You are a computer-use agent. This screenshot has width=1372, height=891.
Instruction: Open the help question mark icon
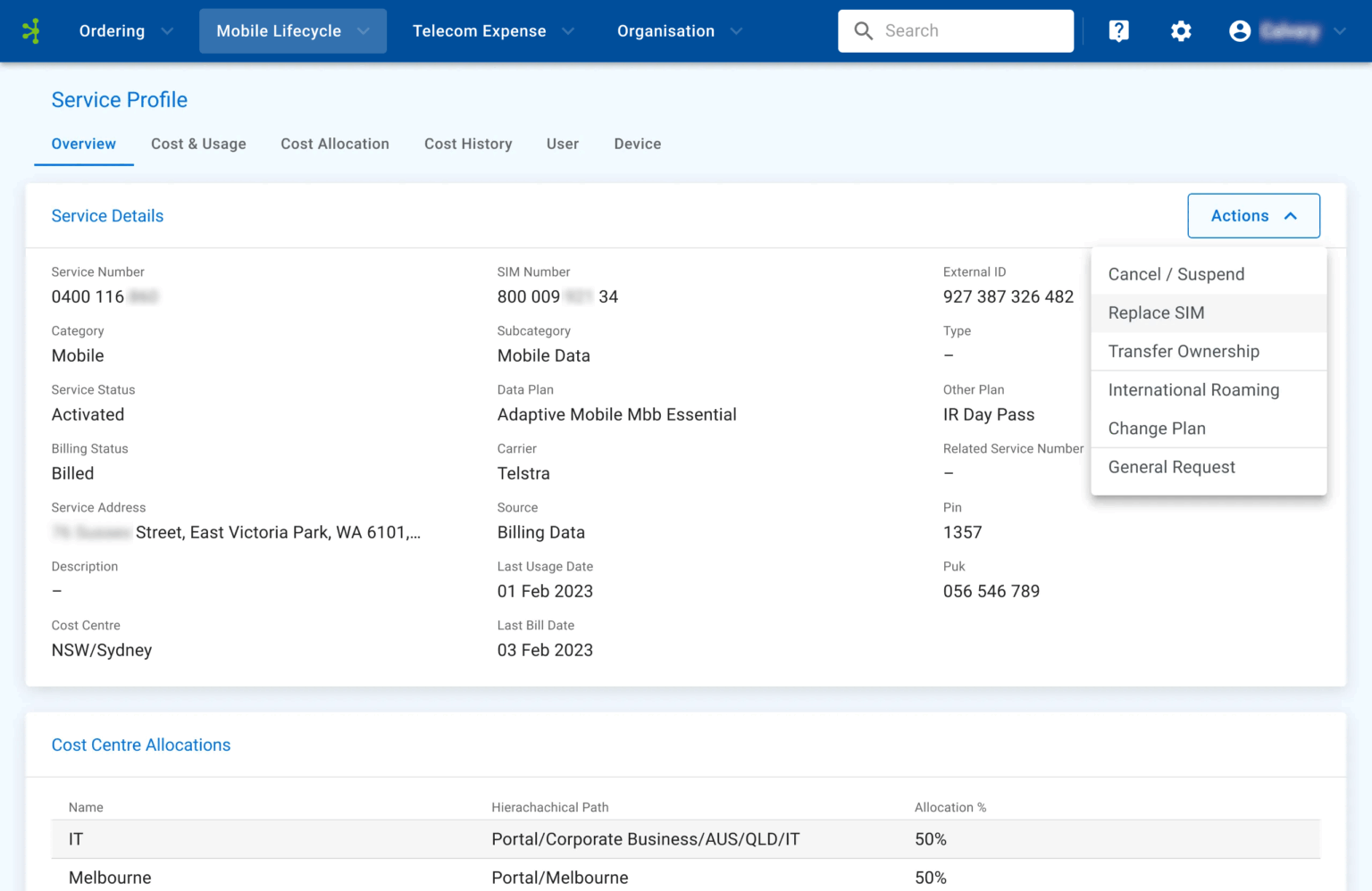click(1118, 31)
